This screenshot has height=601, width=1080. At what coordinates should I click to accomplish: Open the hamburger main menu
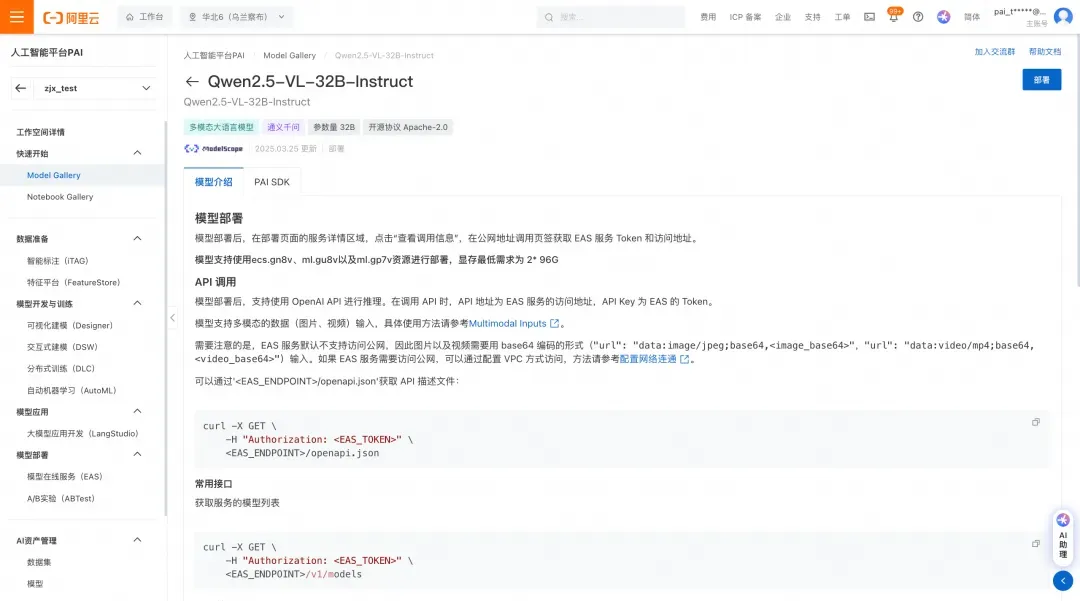[17, 17]
